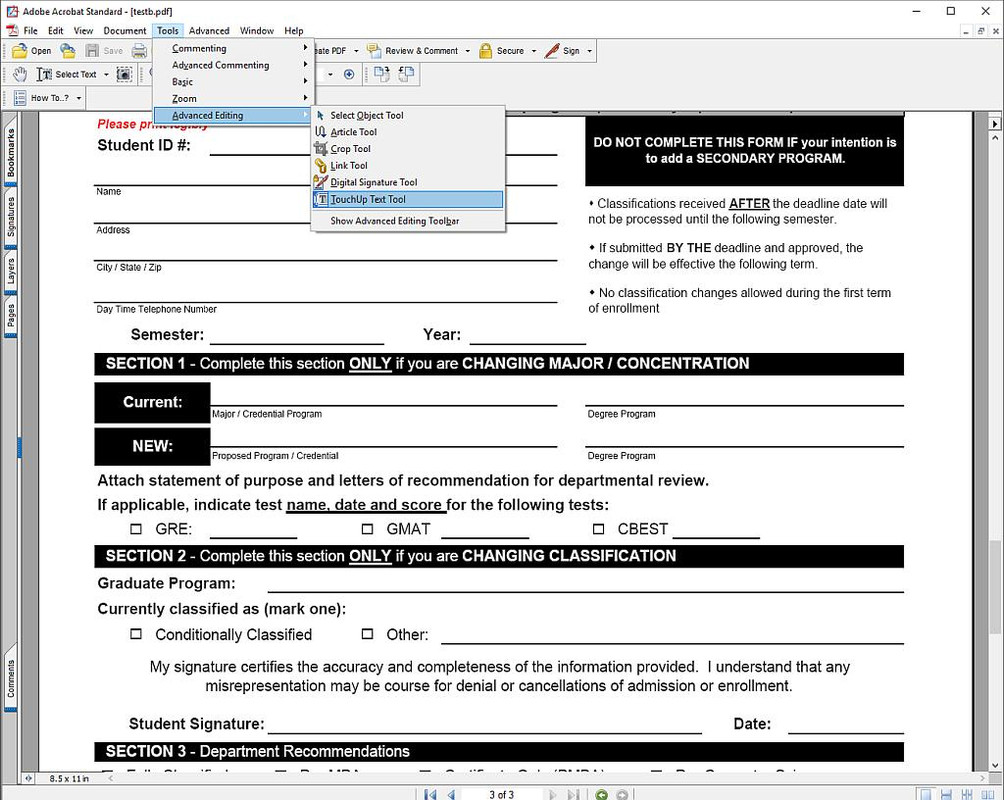Viewport: 1004px width, 800px height.
Task: Activate the Select Text tool
Action: click(x=67, y=74)
